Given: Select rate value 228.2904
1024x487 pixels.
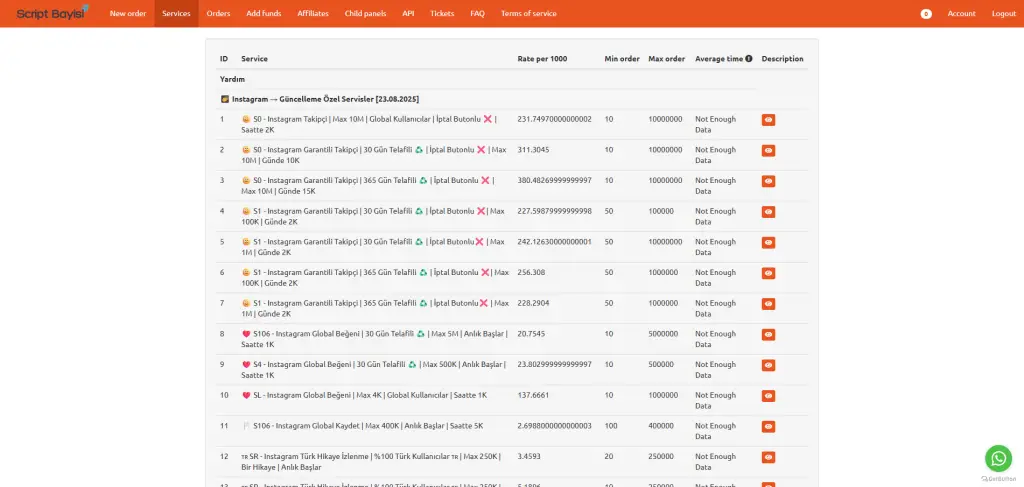Looking at the screenshot, I should point(533,303).
